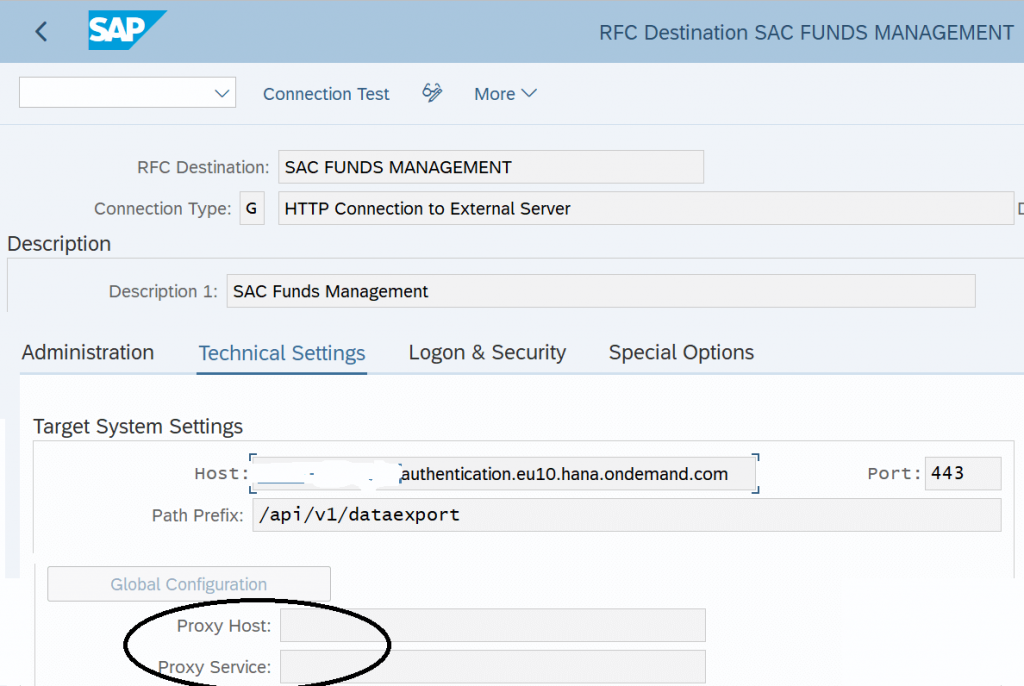The width and height of the screenshot is (1024, 686).
Task: Expand the command field dropdown
Action: [x=222, y=92]
